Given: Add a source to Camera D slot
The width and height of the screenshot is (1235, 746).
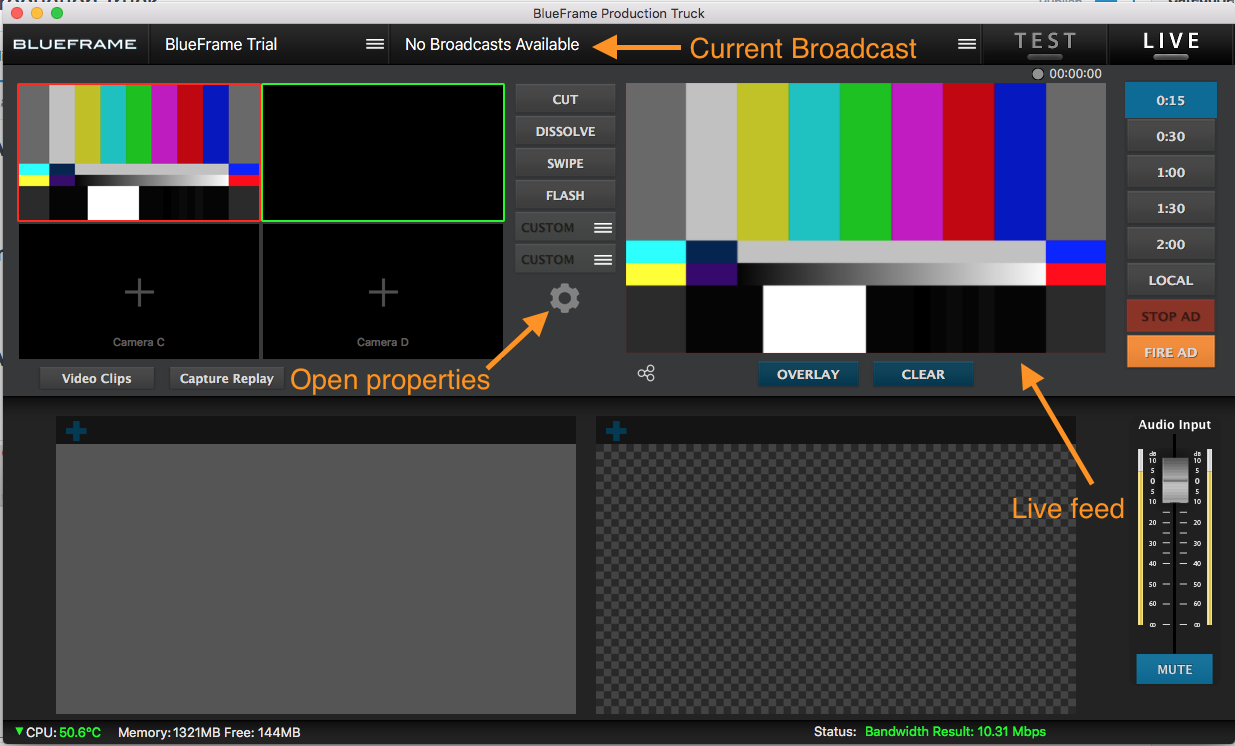Looking at the screenshot, I should [383, 292].
